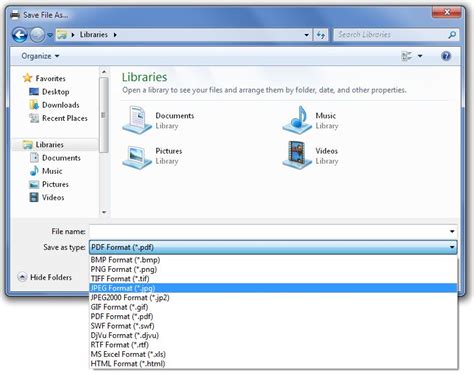Open the address bar history dropdown
Screen dimensions: 474x382
click(306, 35)
